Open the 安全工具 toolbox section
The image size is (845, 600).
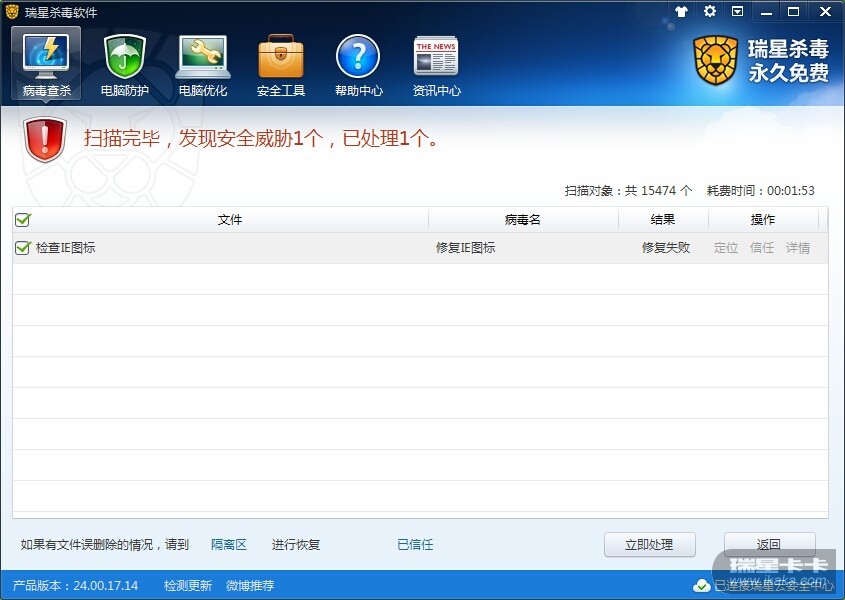click(281, 64)
